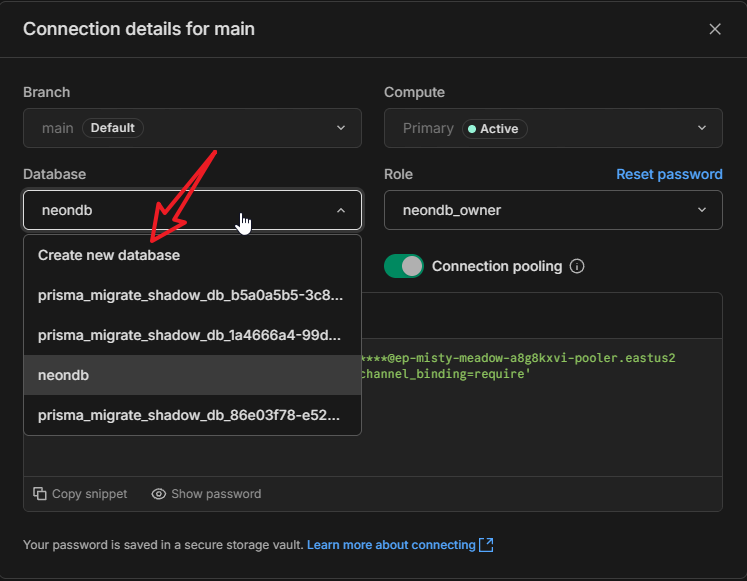Click the Show password eye icon
The width and height of the screenshot is (747, 581).
pos(159,494)
